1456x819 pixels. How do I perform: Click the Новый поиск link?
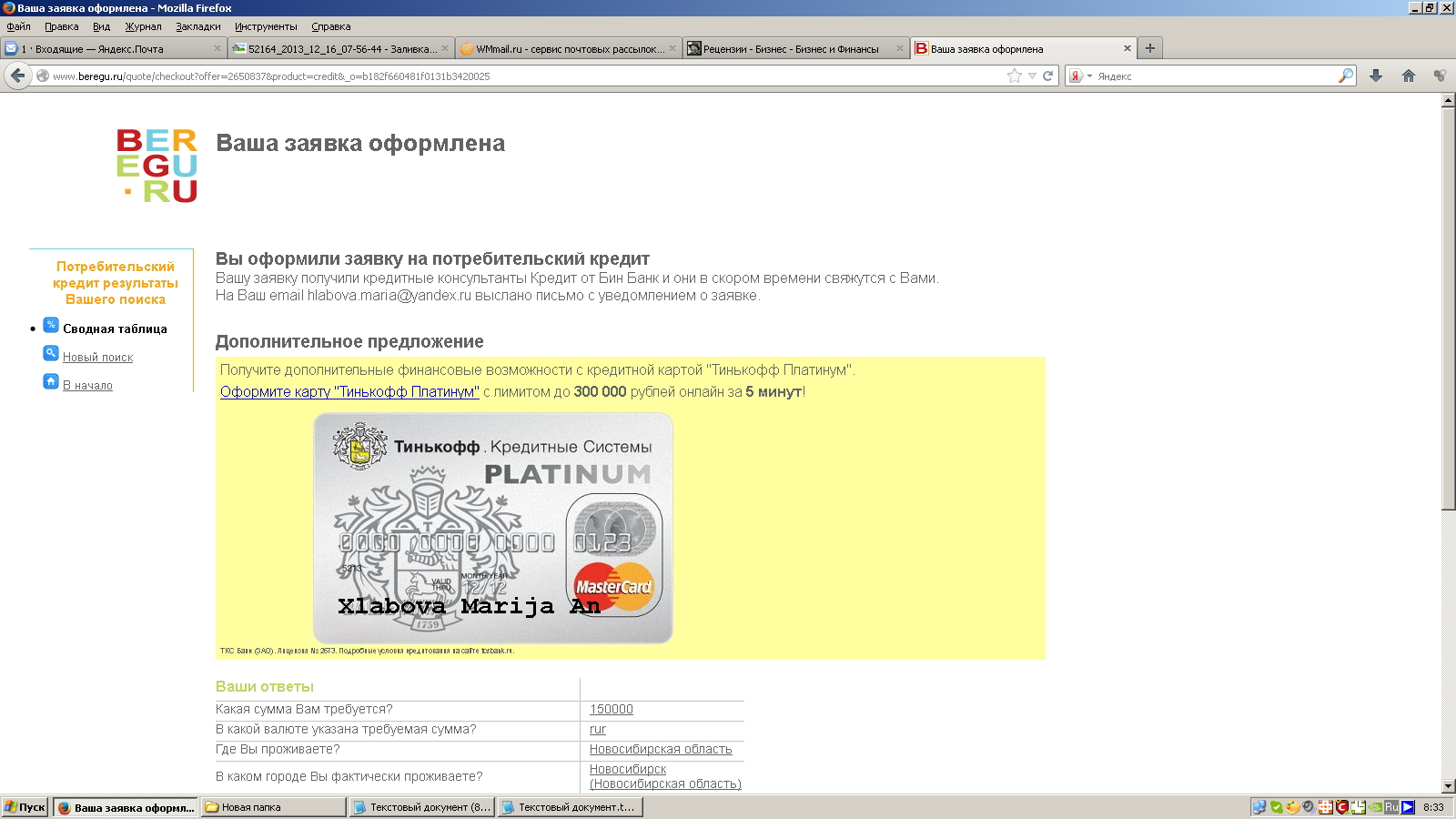coord(97,358)
